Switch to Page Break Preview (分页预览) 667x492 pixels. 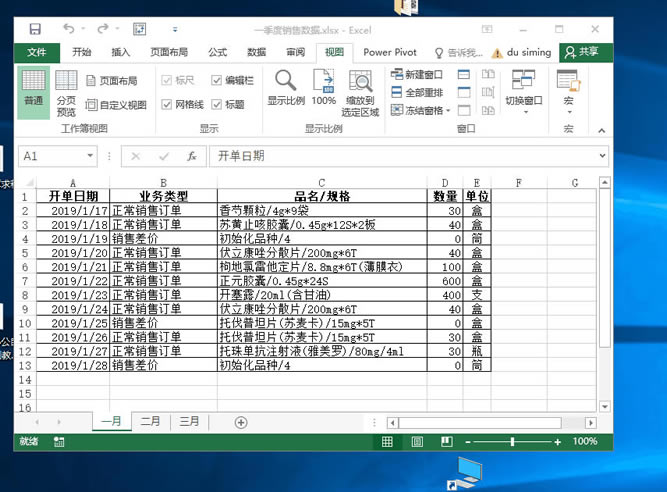(x=66, y=93)
